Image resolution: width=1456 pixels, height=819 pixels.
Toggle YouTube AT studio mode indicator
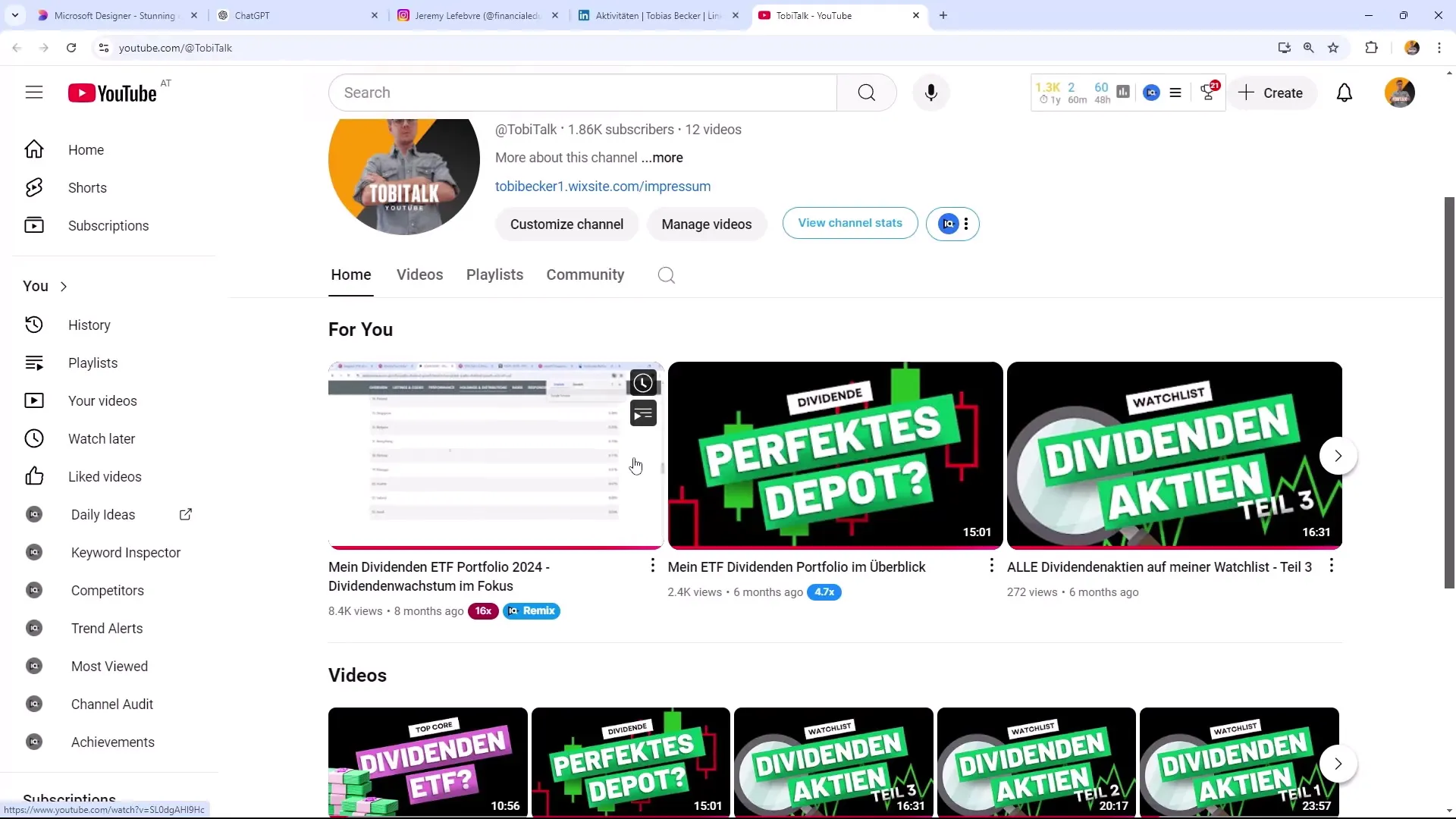[x=164, y=83]
